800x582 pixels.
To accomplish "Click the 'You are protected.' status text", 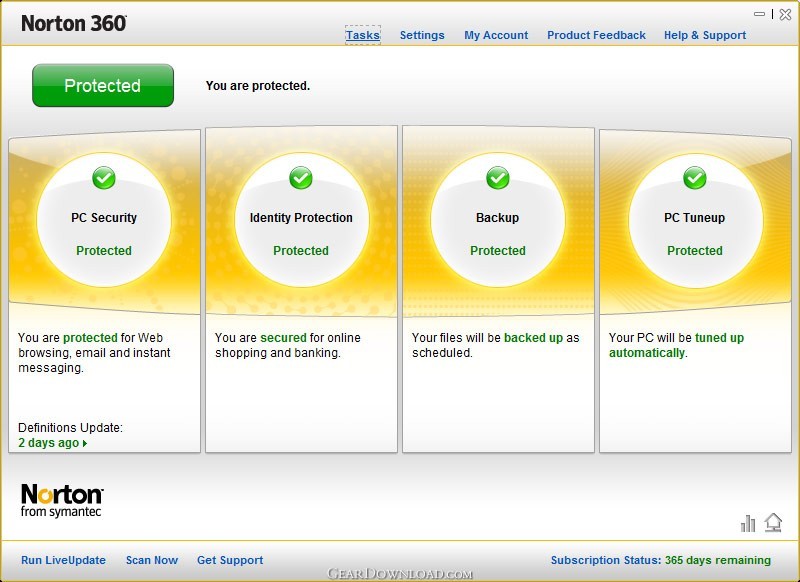I will click(x=258, y=86).
